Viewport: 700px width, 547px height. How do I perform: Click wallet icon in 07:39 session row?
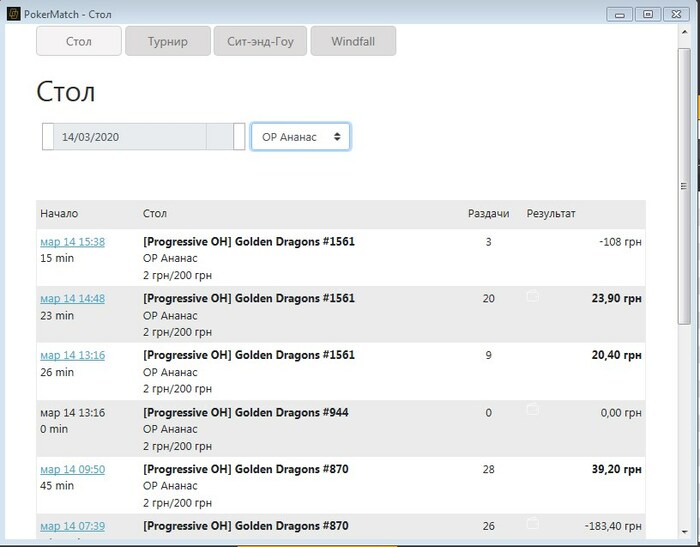coord(533,523)
